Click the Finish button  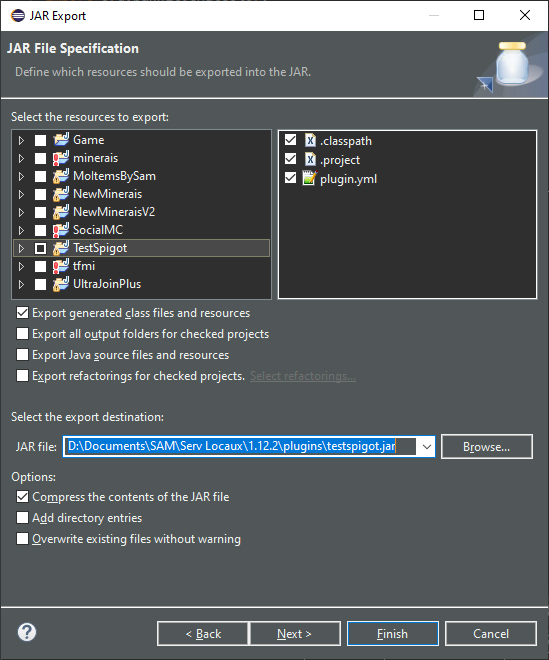pyautogui.click(x=392, y=633)
